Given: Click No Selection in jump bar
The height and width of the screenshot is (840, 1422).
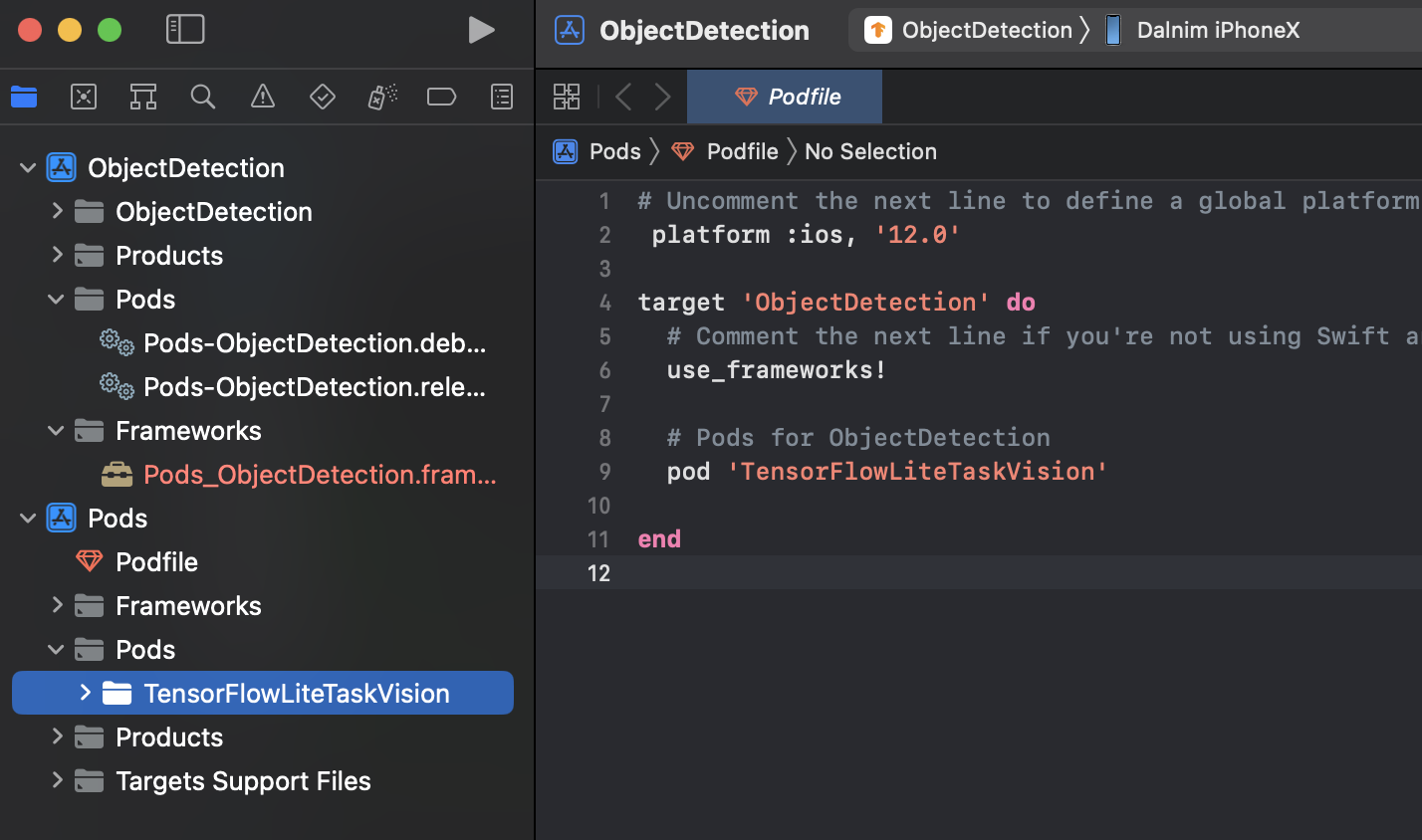Looking at the screenshot, I should click(x=870, y=151).
